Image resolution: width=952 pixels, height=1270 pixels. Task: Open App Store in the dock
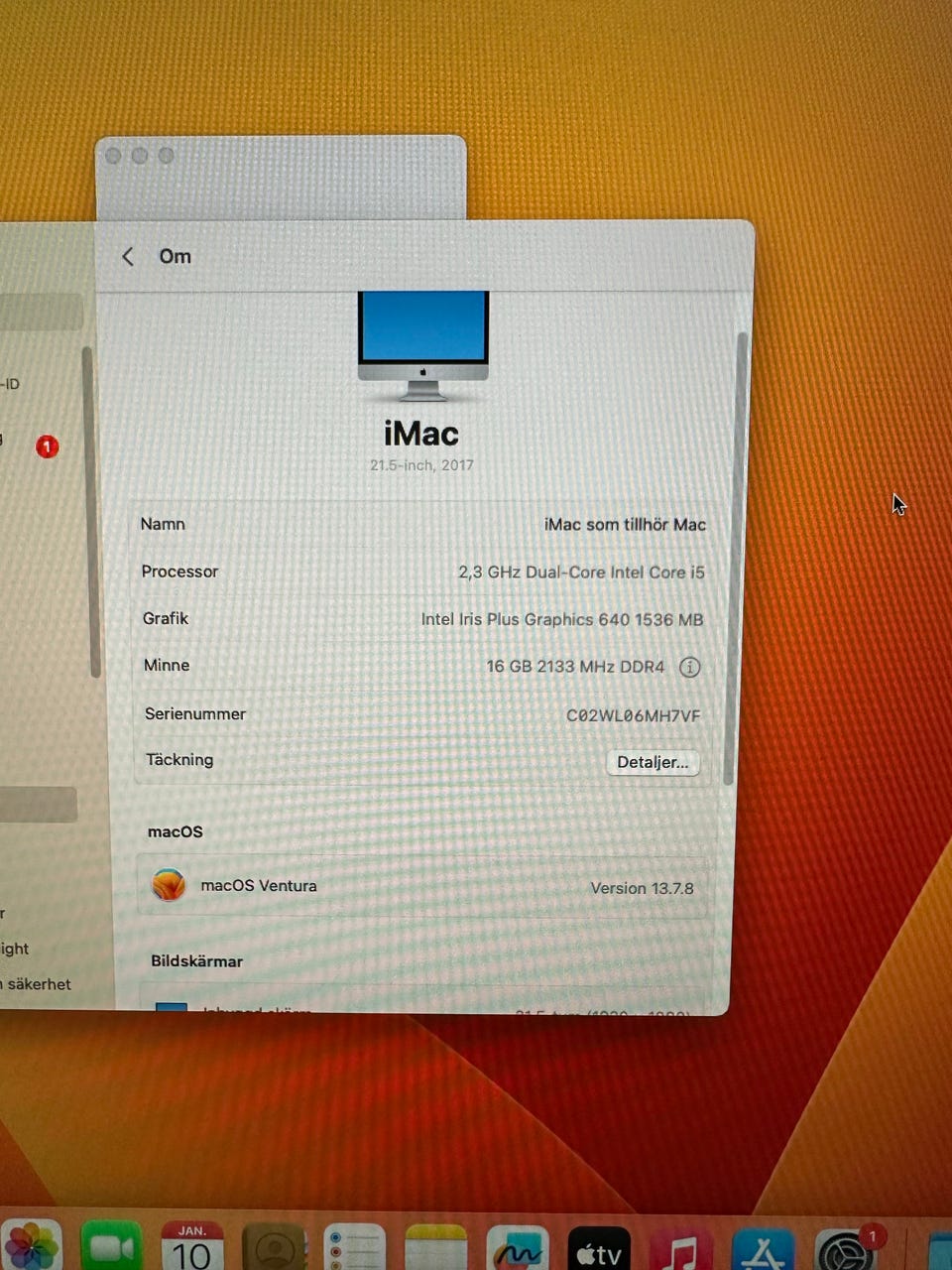(762, 1249)
